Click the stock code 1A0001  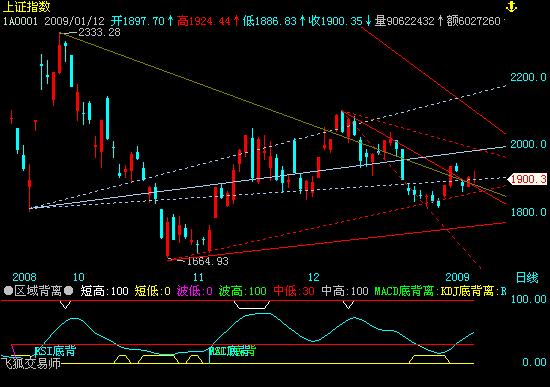(20, 21)
